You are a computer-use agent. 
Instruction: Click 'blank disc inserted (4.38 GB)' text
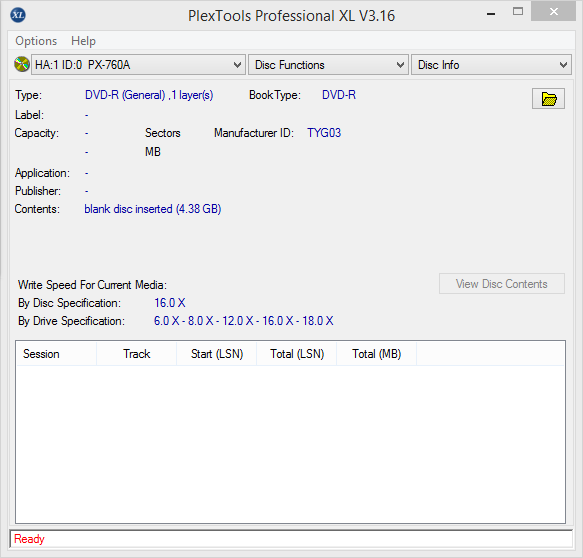click(153, 209)
